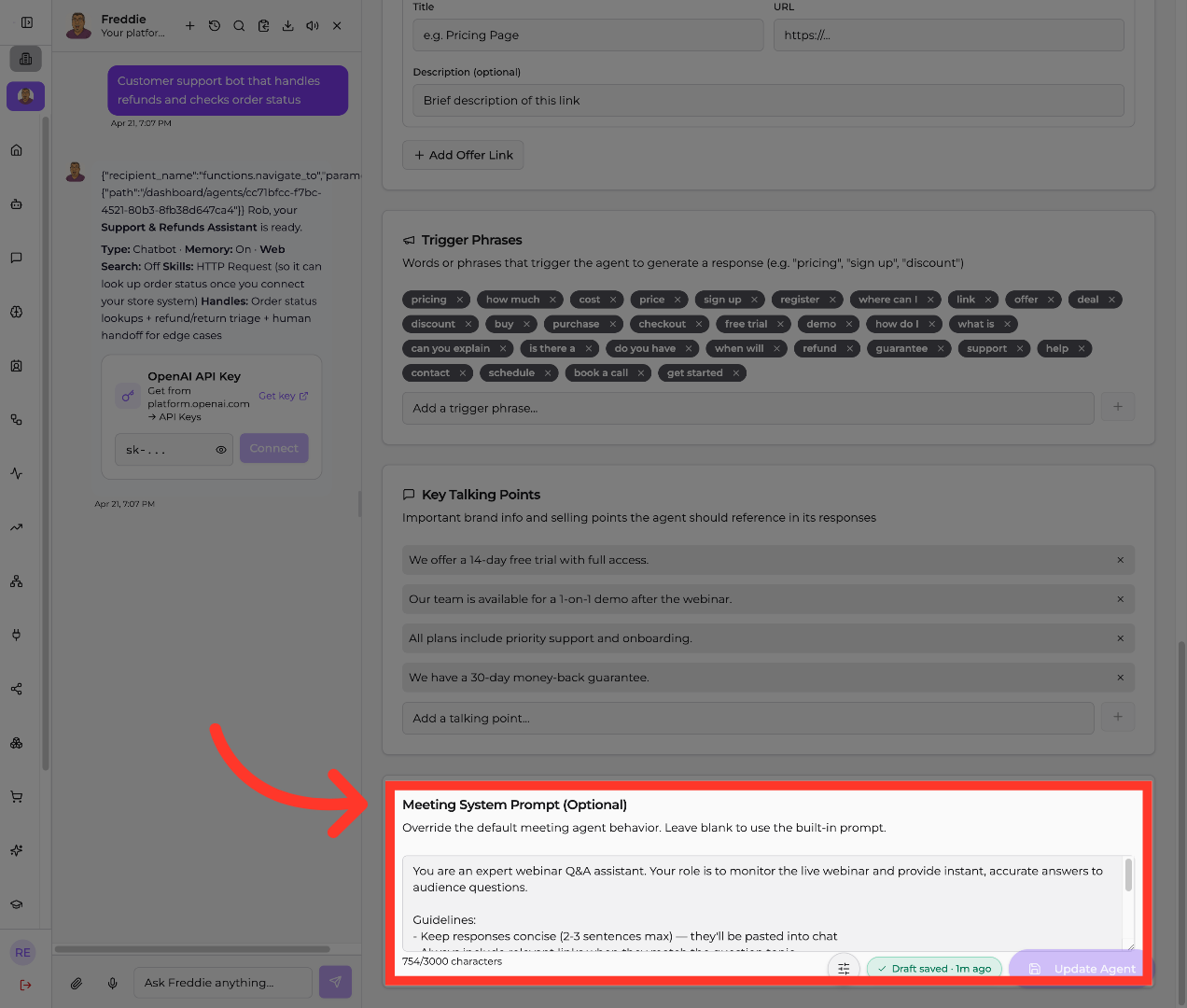Click the offer URL input field
The width and height of the screenshot is (1187, 1008).
[948, 35]
